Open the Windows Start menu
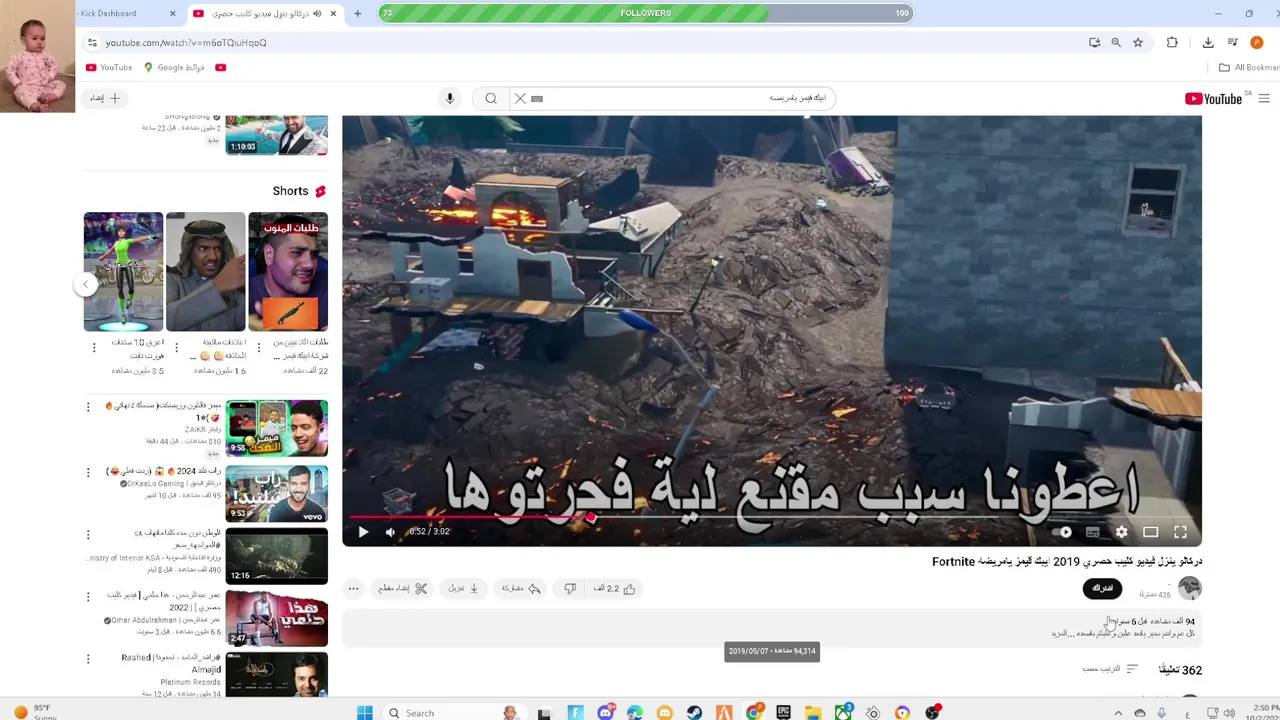This screenshot has width=1280, height=720. click(x=365, y=713)
